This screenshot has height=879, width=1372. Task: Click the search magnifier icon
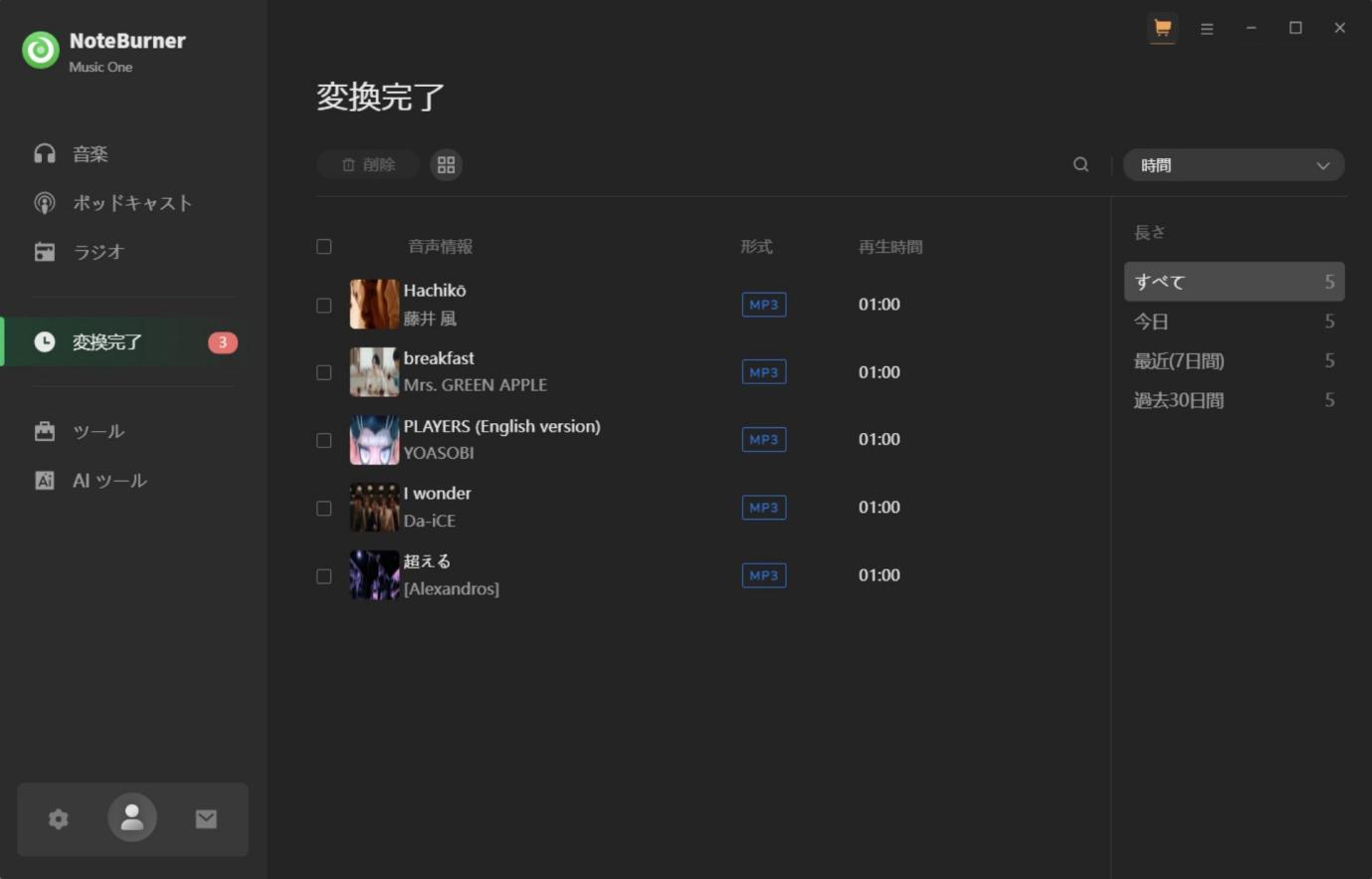1080,165
